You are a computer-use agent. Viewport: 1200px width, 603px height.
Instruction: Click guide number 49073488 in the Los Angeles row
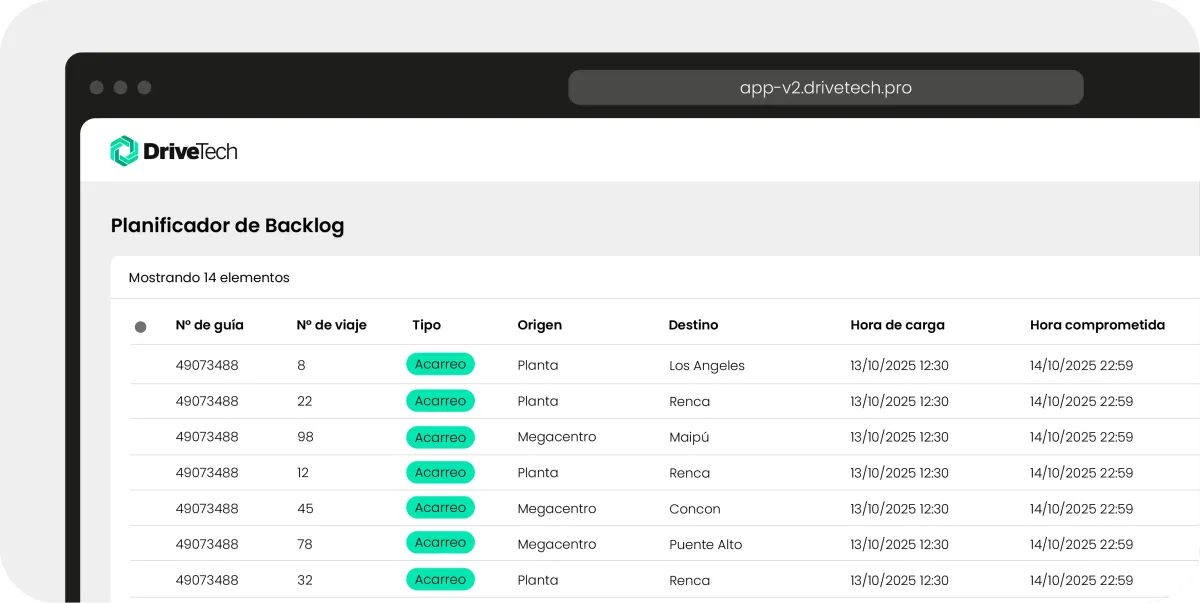(x=207, y=365)
